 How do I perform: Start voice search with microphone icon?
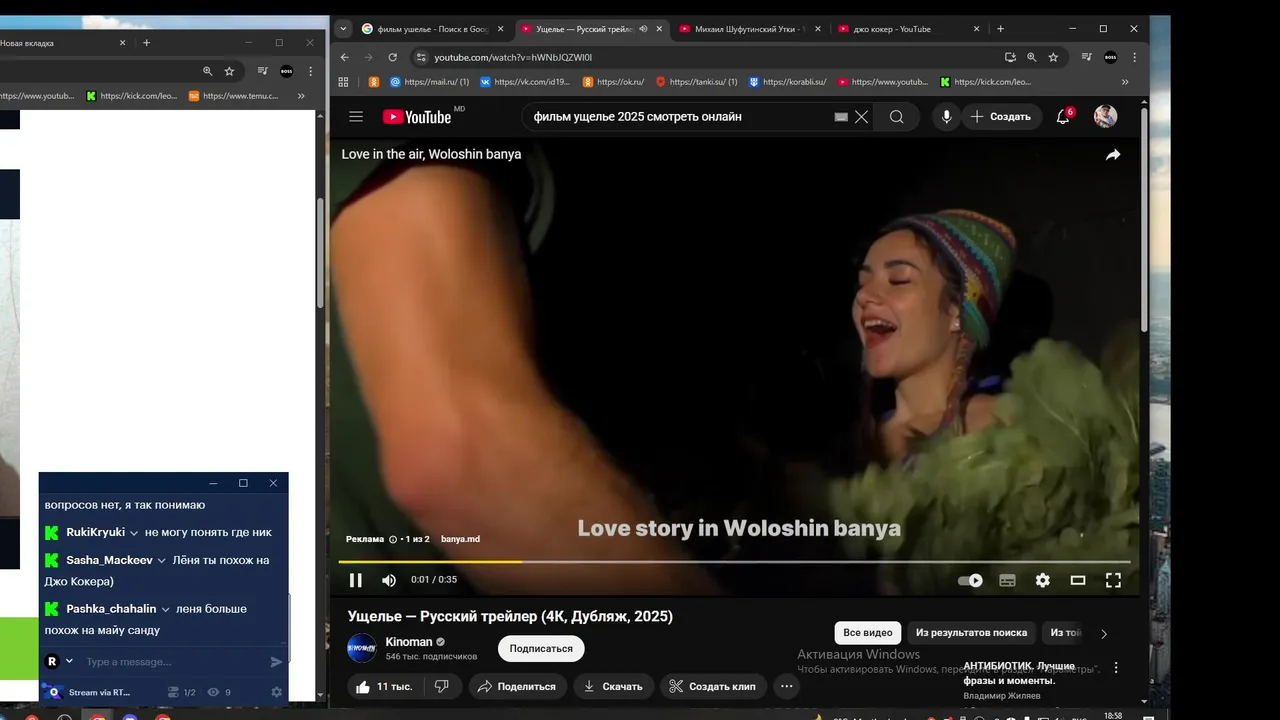[946, 117]
